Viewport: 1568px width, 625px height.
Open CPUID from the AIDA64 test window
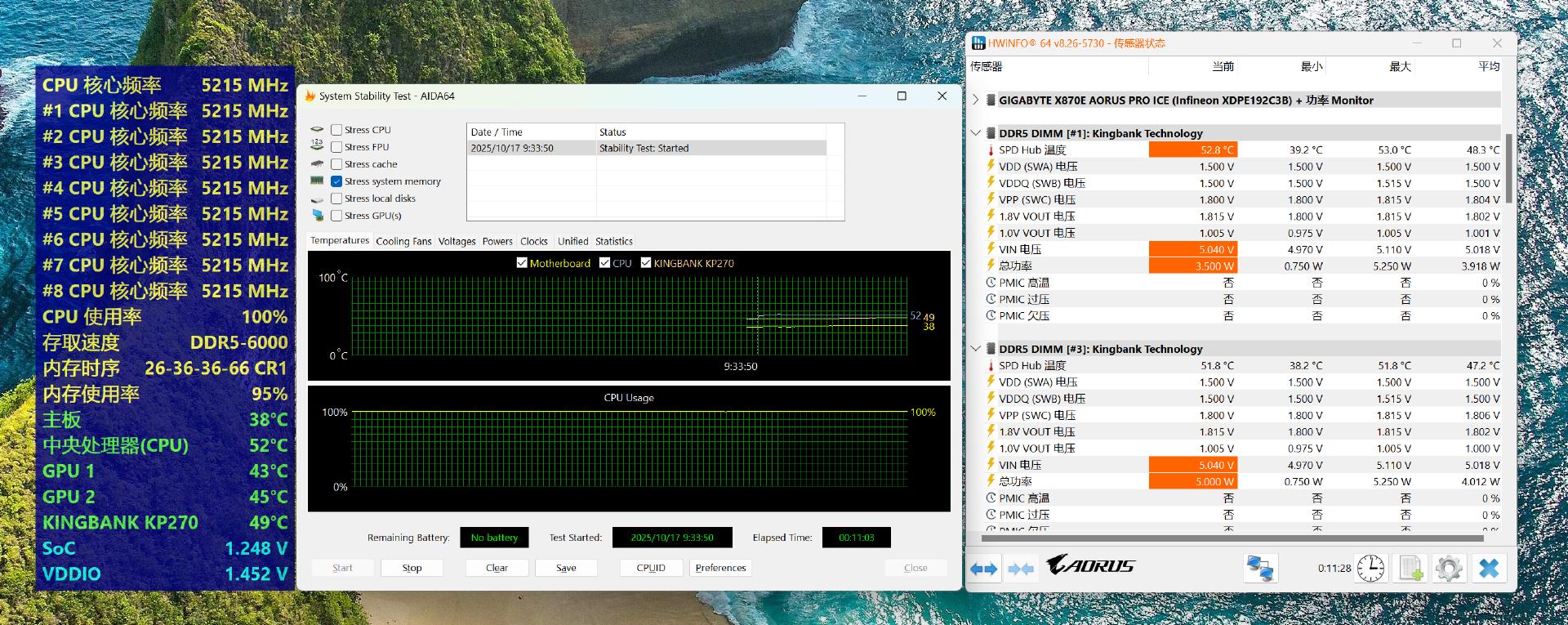651,568
